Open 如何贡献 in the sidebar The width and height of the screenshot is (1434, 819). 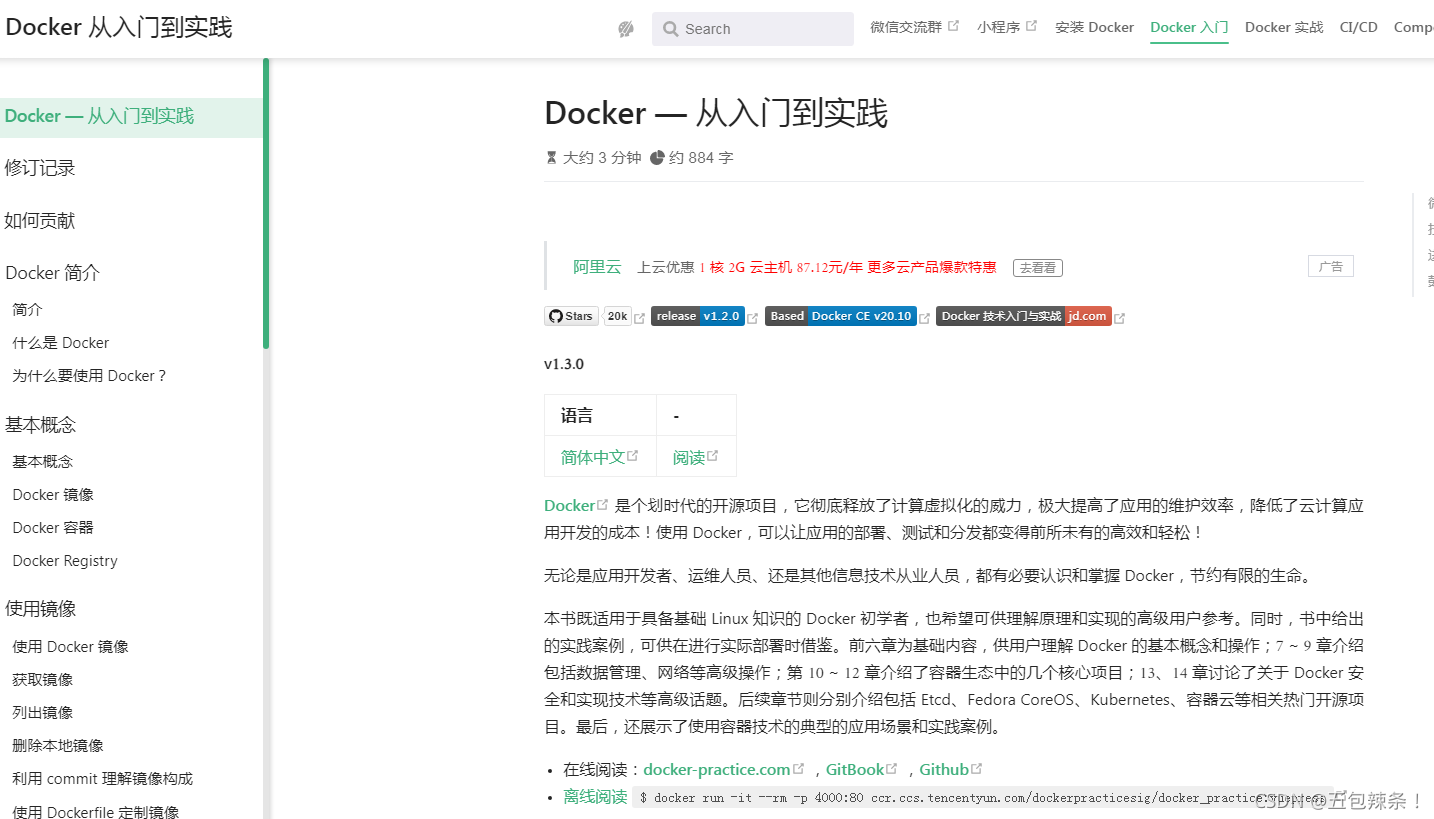click(x=40, y=221)
